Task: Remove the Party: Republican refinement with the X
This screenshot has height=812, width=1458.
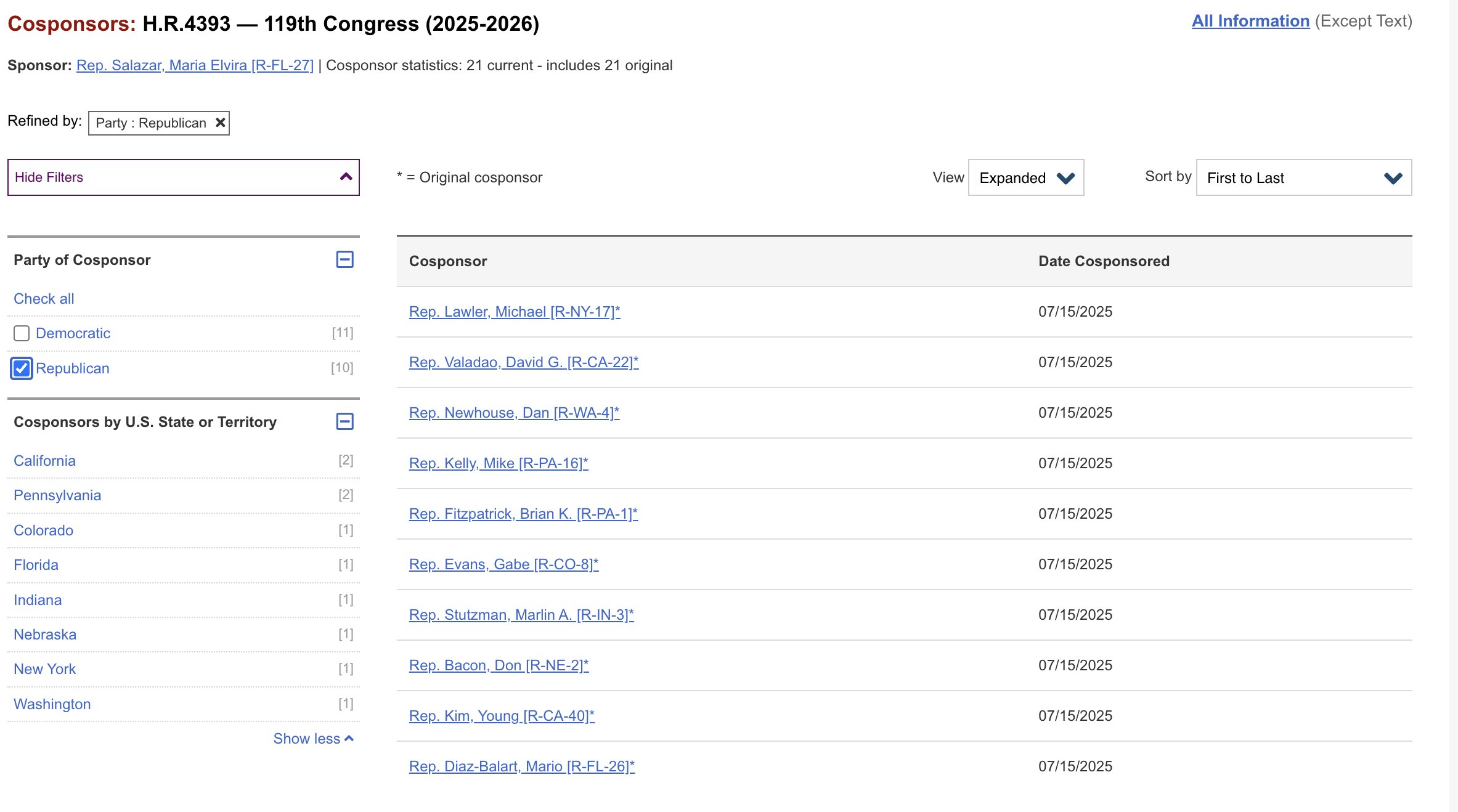Action: point(220,123)
